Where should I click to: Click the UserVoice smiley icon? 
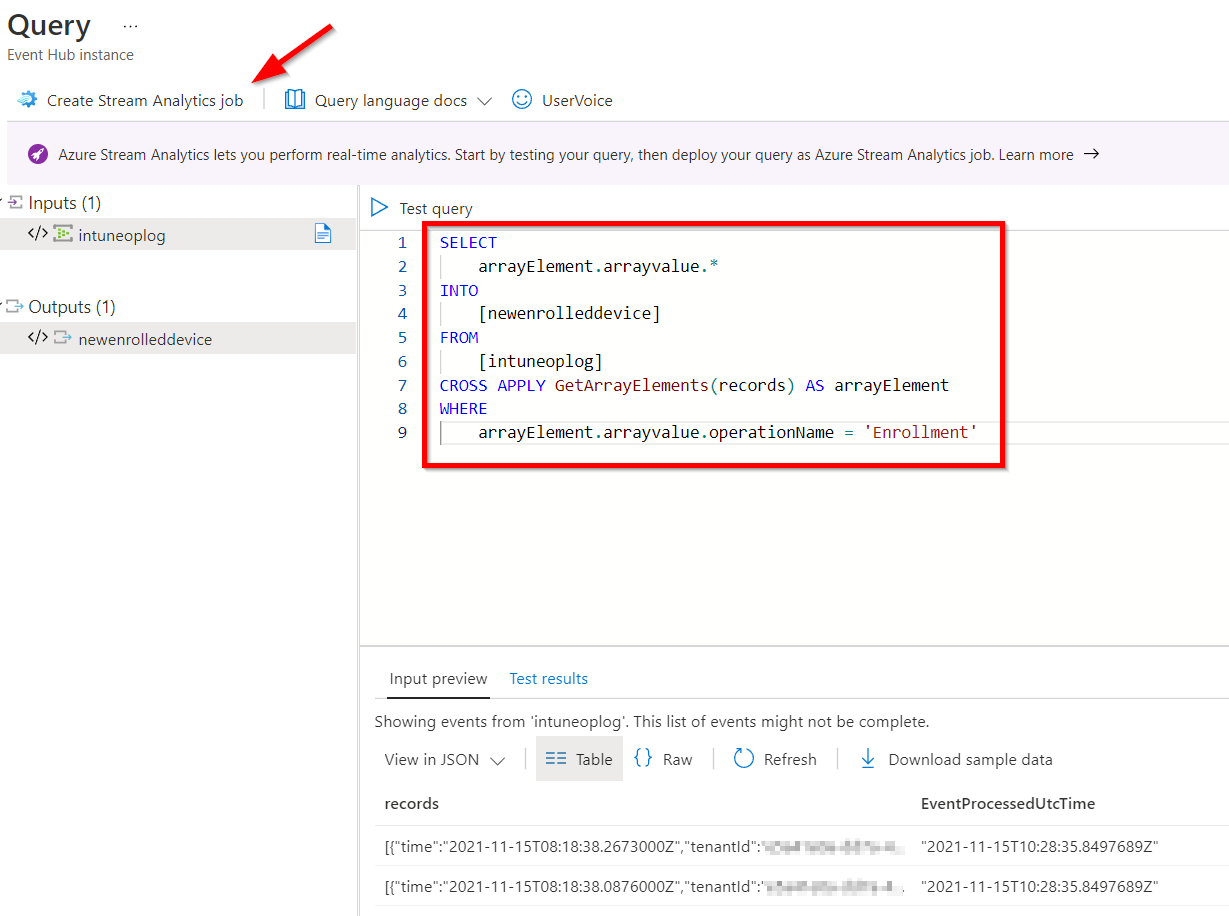tap(521, 99)
